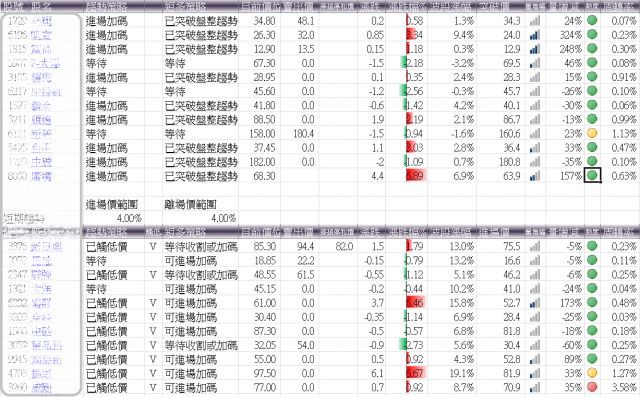This screenshot has height=397, width=640.
Task: Click the green status circle in the 0.18% row
Action: 592,330
